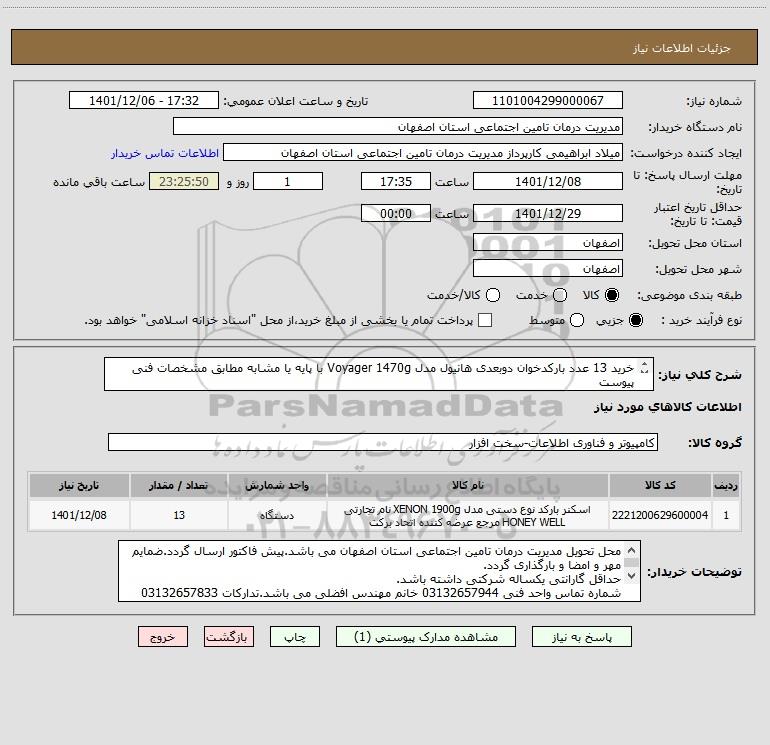The height and width of the screenshot is (745, 770).
Task: Click the remaining days field showing 1
Action: 288,181
